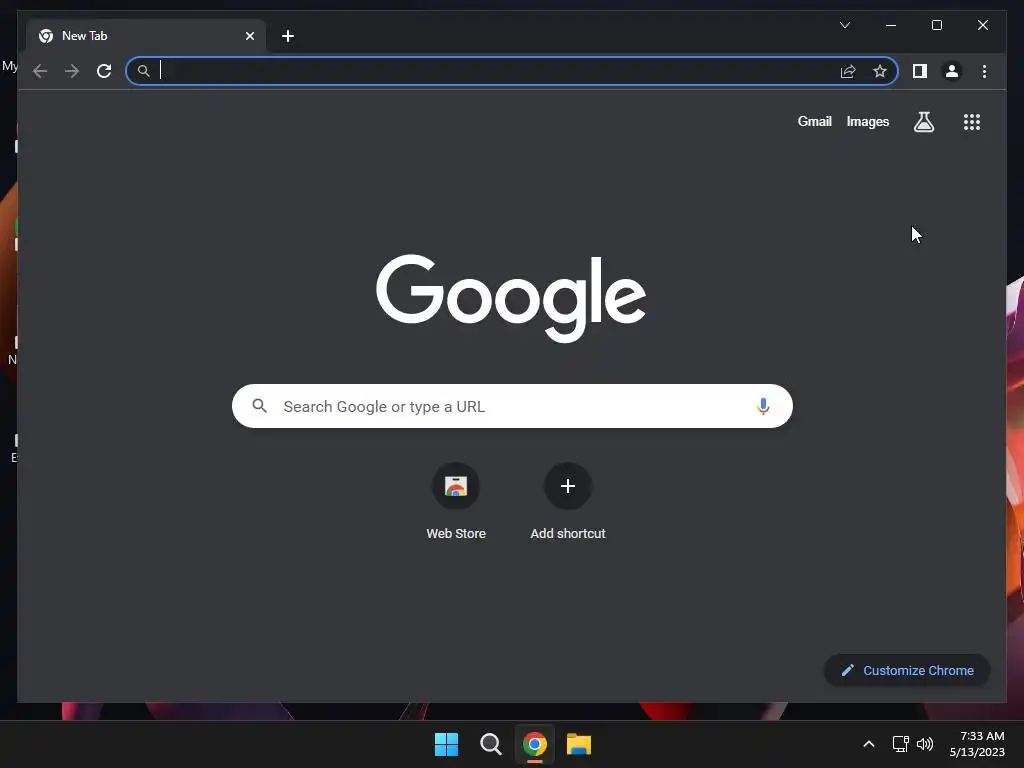Open the profile avatar icon
The width and height of the screenshot is (1024, 768).
point(952,71)
